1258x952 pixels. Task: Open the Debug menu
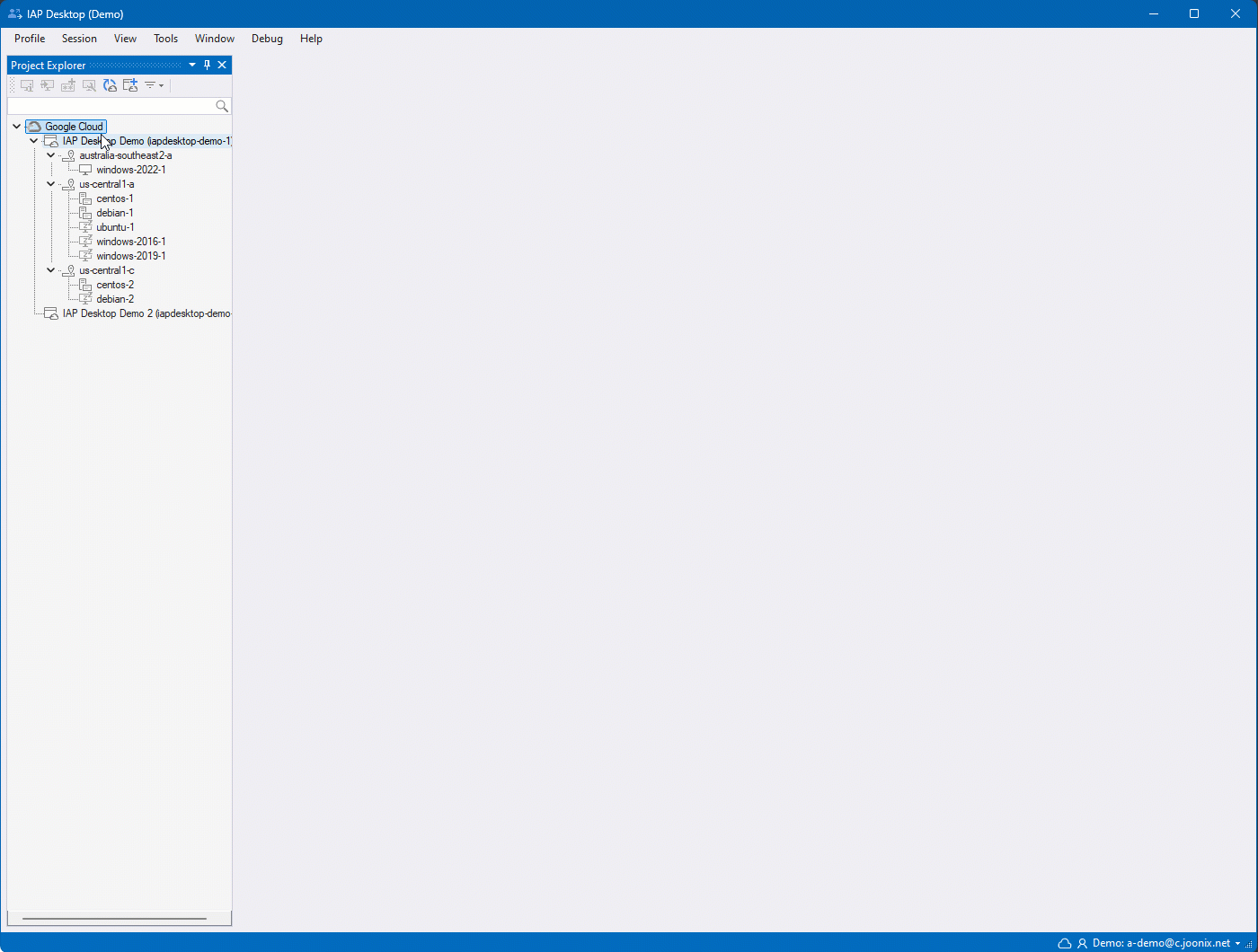coord(267,39)
